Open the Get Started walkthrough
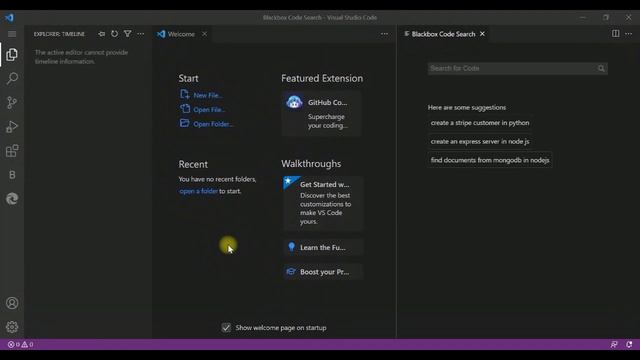The width and height of the screenshot is (640, 360). [x=323, y=203]
